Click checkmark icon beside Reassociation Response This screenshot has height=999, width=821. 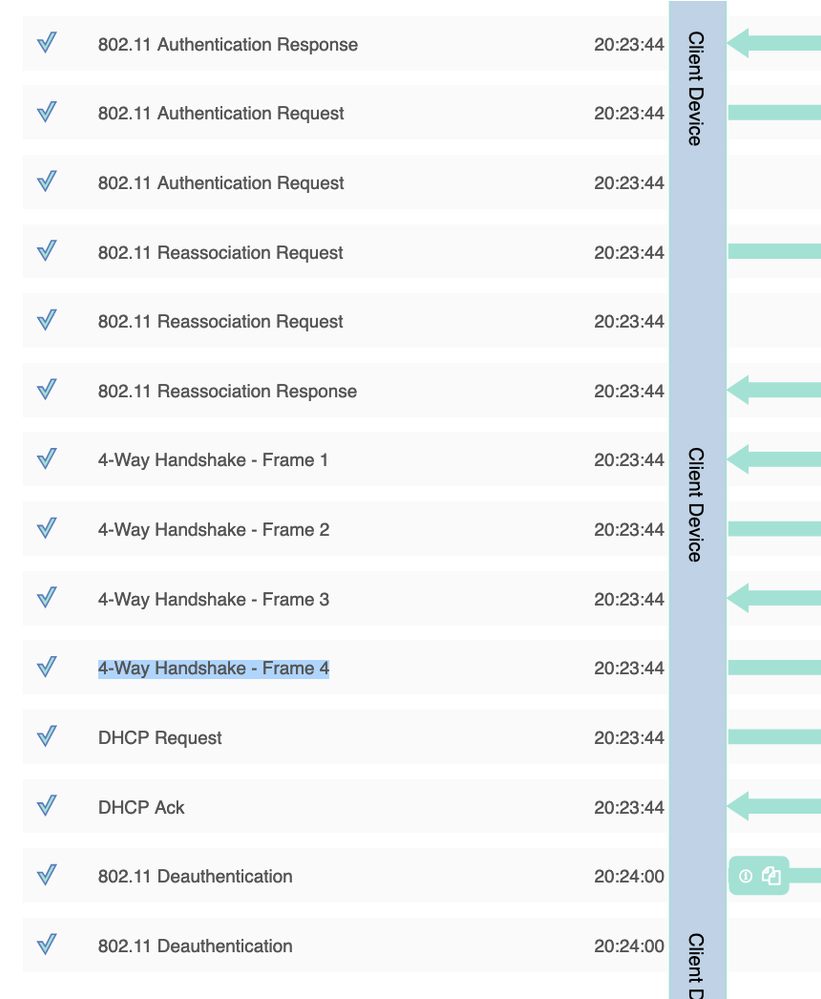coord(46,390)
